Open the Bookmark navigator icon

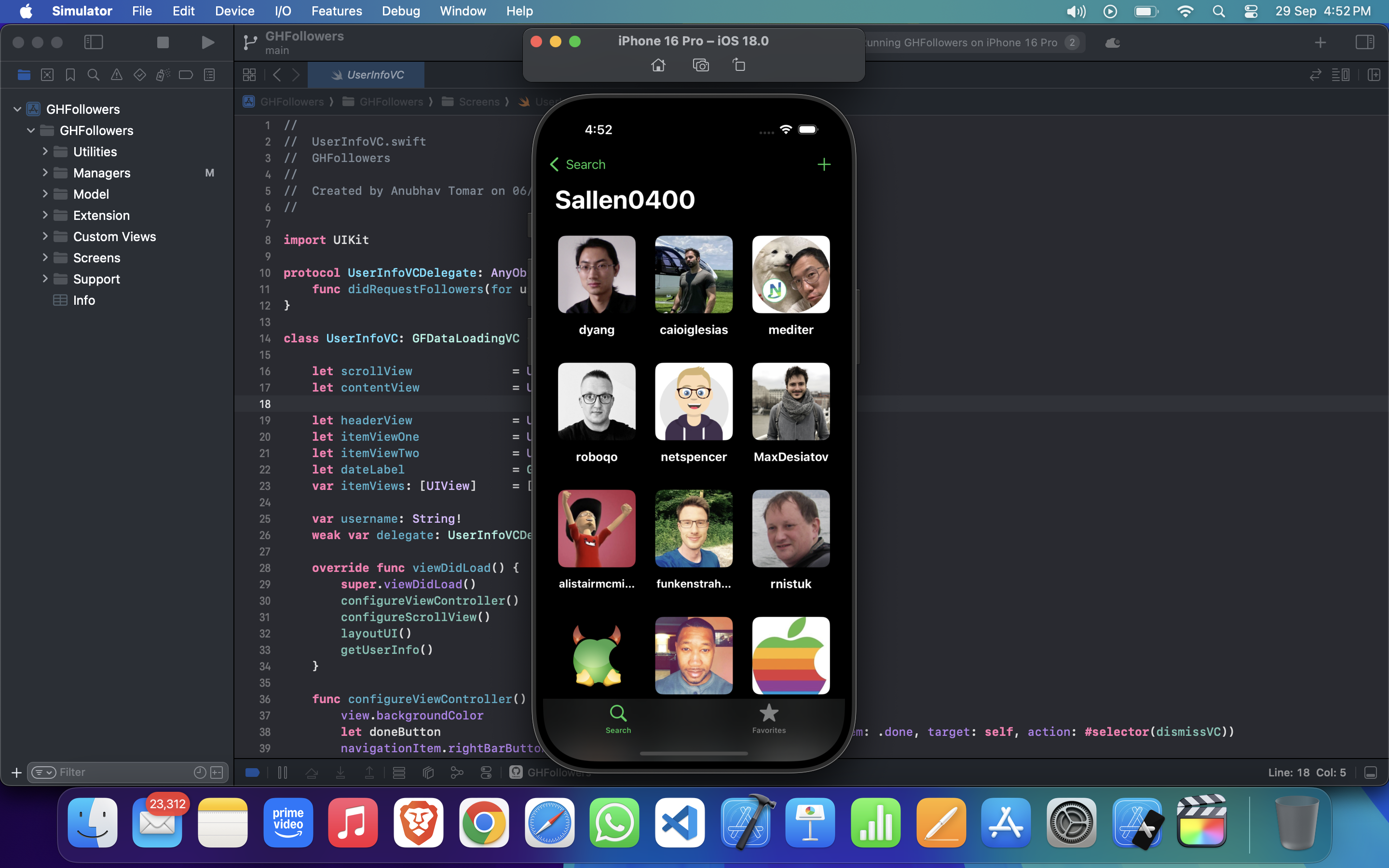[70, 75]
